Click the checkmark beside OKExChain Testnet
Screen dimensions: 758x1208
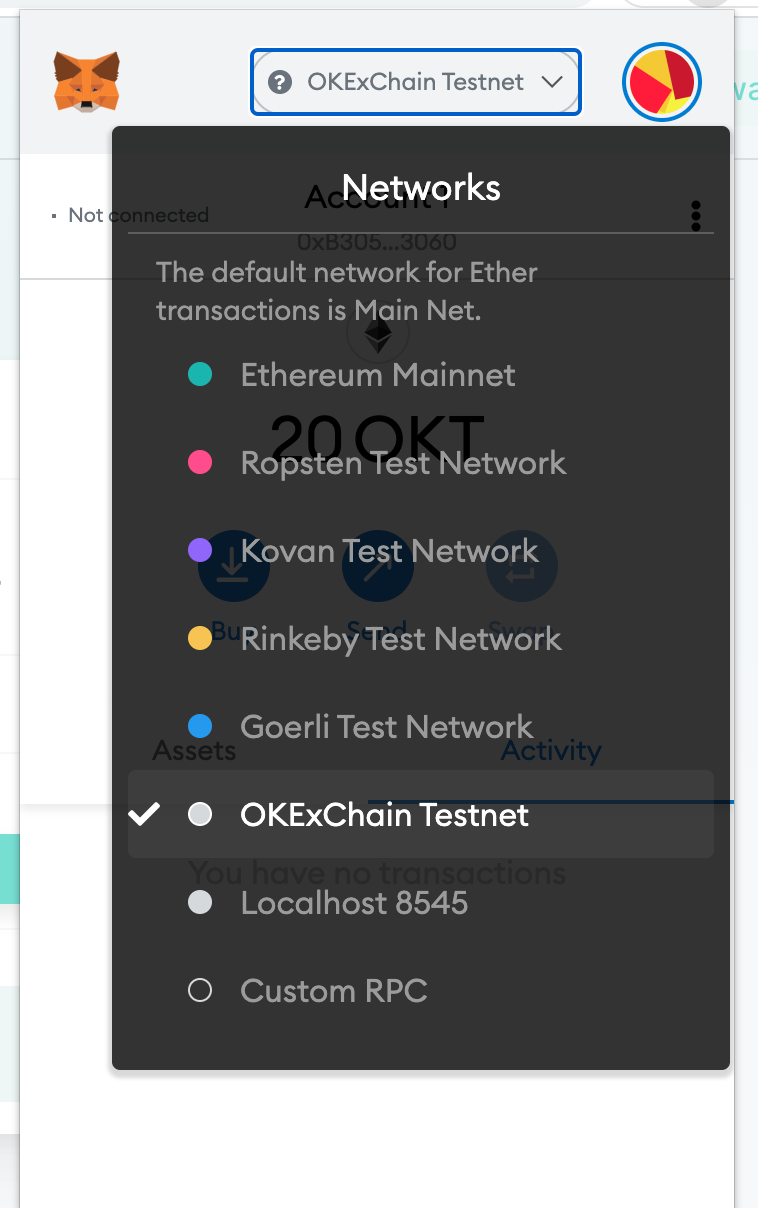coord(145,815)
